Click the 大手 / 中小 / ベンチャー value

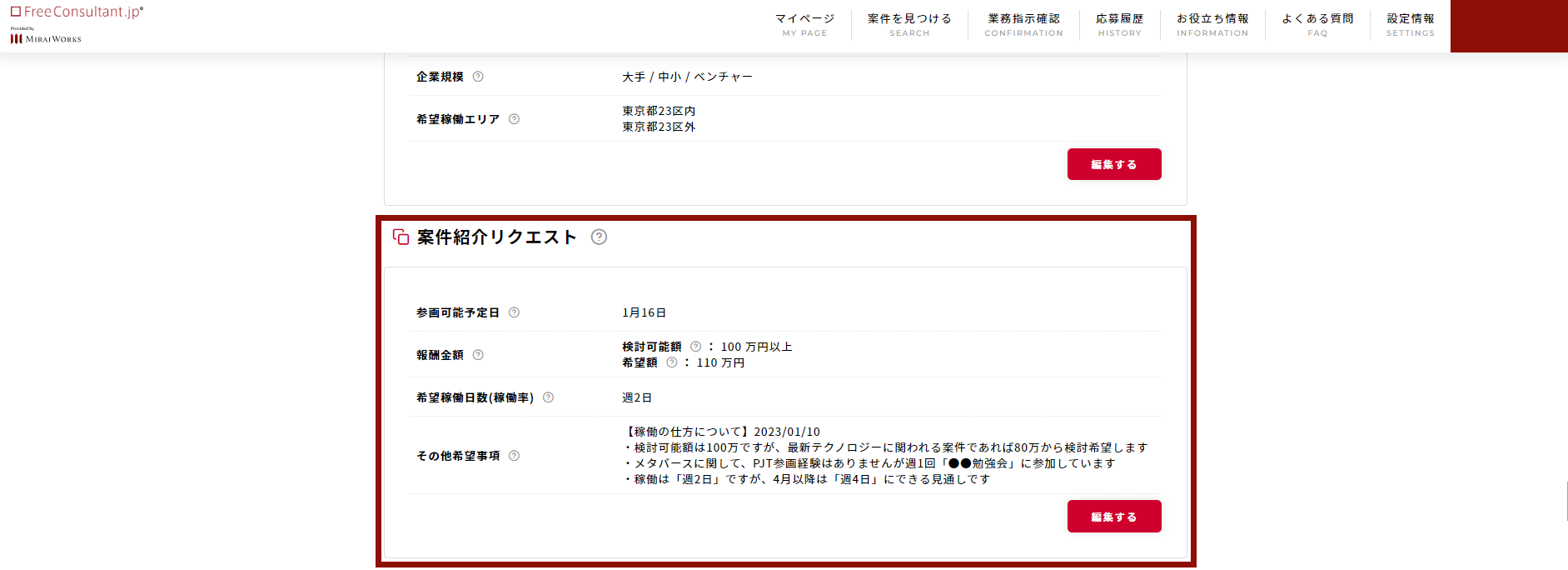pos(687,77)
